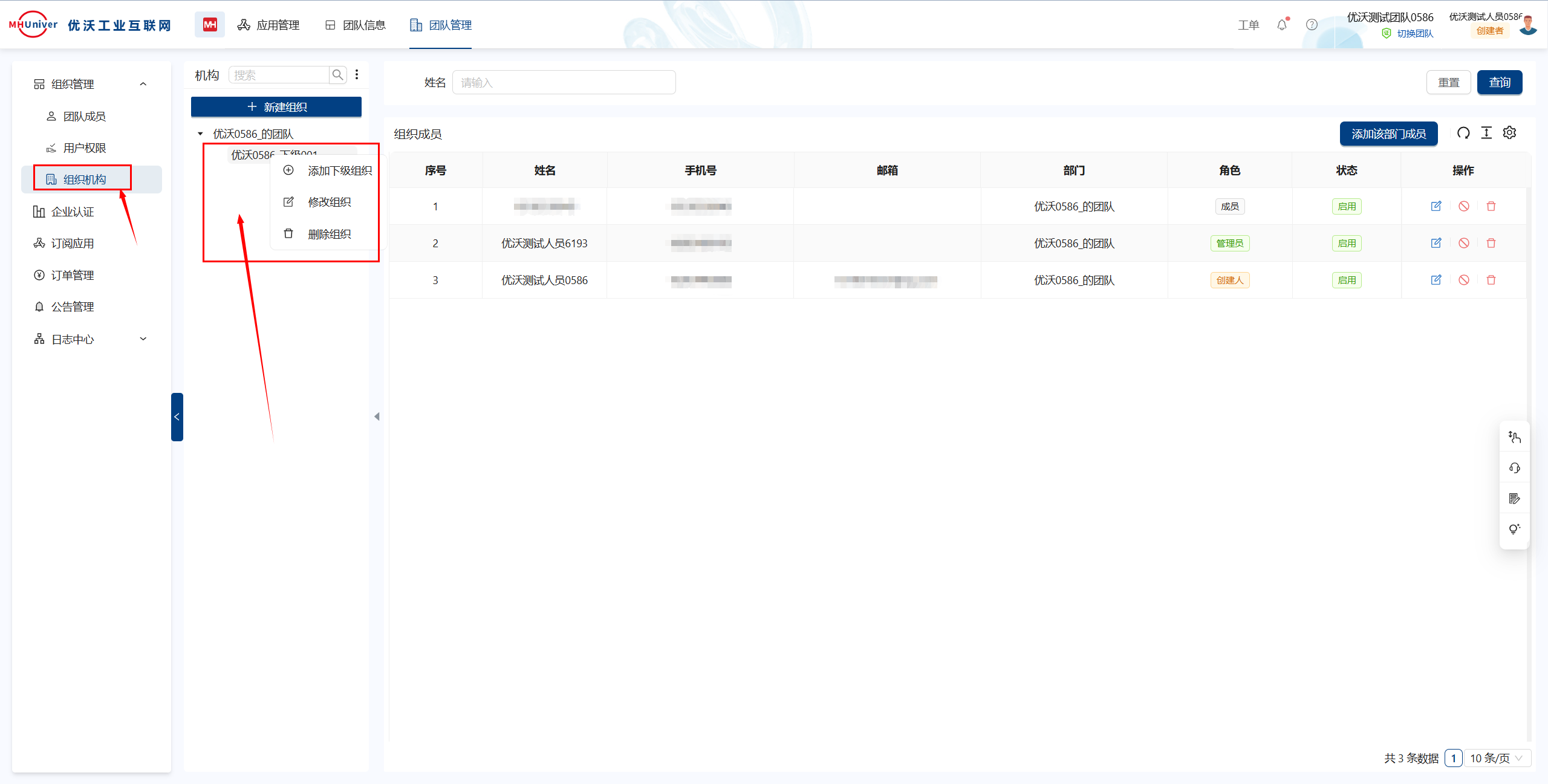1548x784 pixels.
Task: Click disable icon for 优沃测试人员6193
Action: [x=1463, y=243]
